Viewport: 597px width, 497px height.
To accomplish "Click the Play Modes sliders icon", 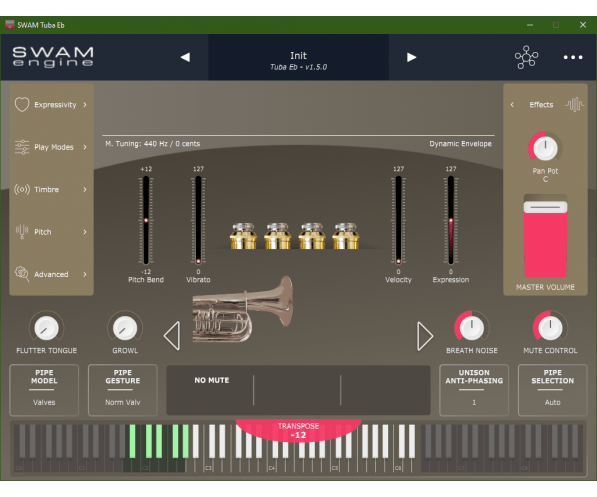I will point(22,147).
